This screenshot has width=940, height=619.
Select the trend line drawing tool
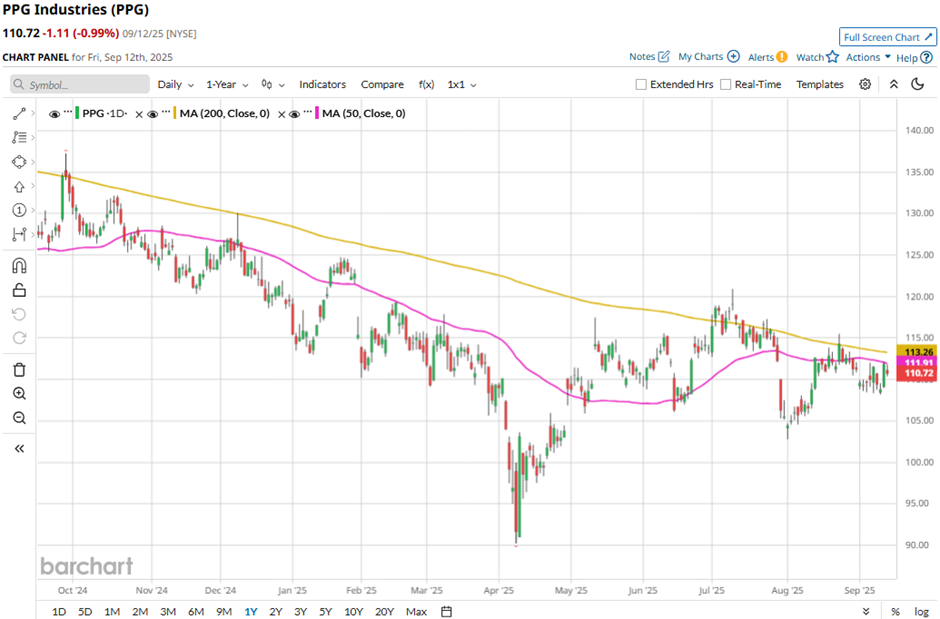pyautogui.click(x=19, y=114)
